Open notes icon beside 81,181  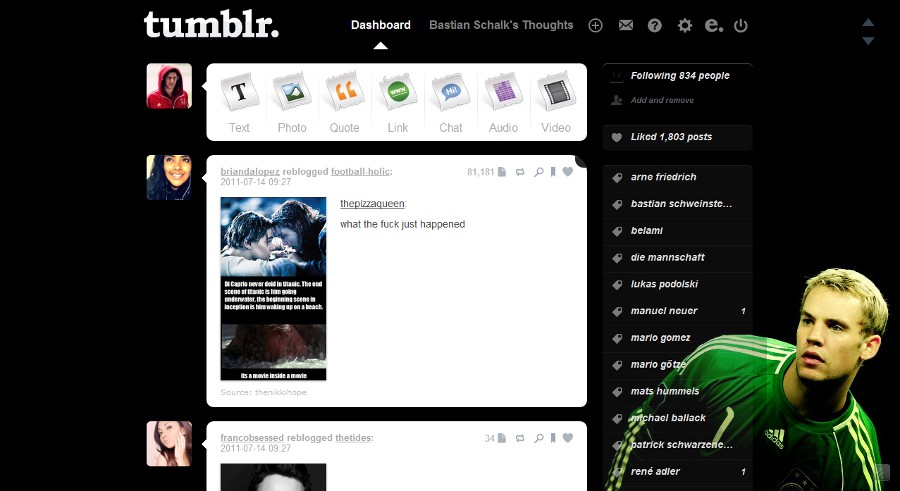point(502,172)
